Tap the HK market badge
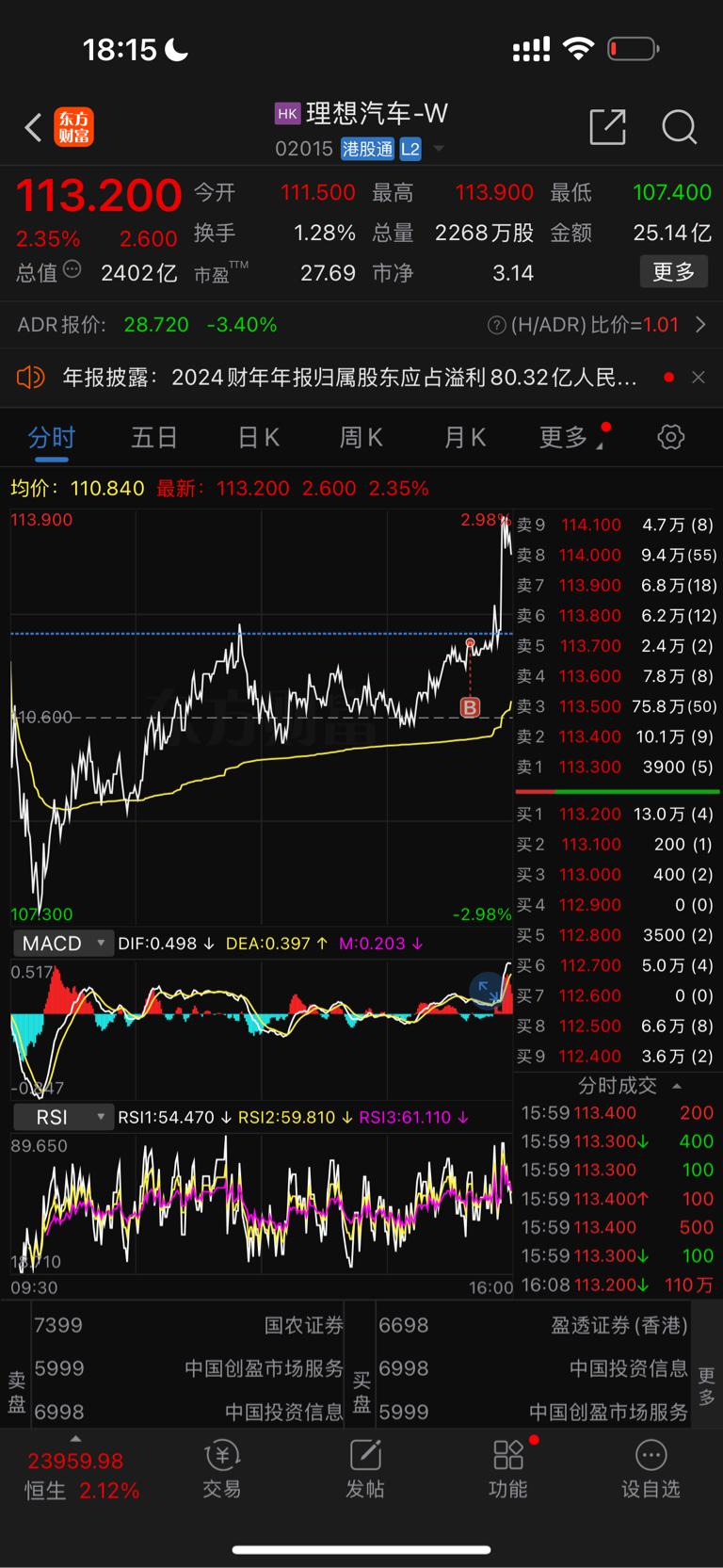 (x=287, y=114)
